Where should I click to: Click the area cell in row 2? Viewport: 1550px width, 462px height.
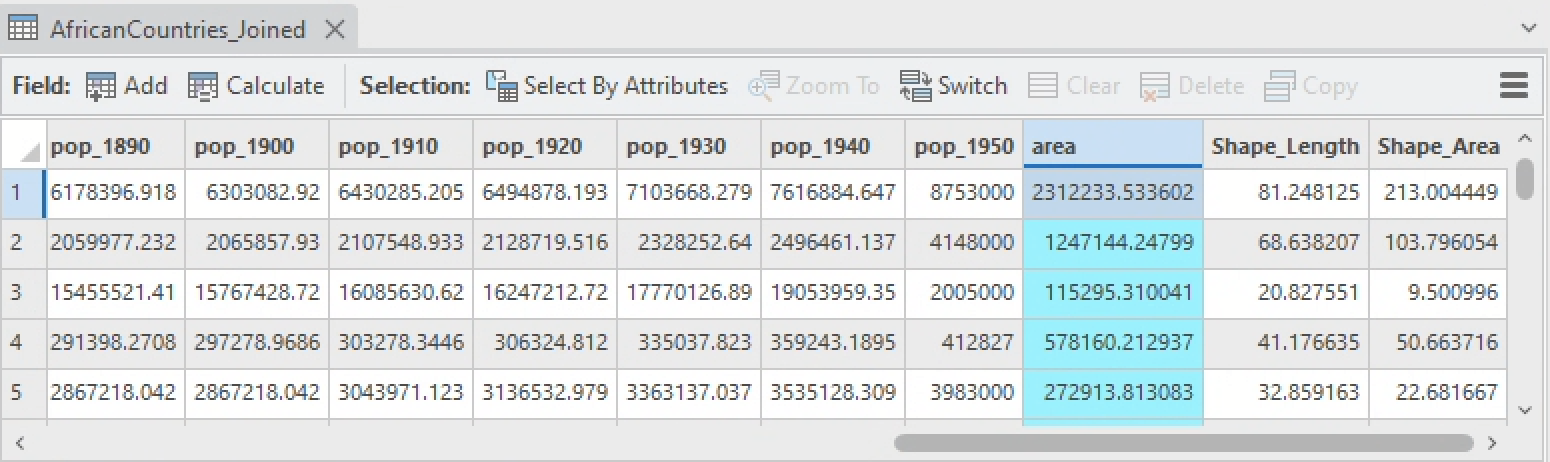(x=1112, y=243)
